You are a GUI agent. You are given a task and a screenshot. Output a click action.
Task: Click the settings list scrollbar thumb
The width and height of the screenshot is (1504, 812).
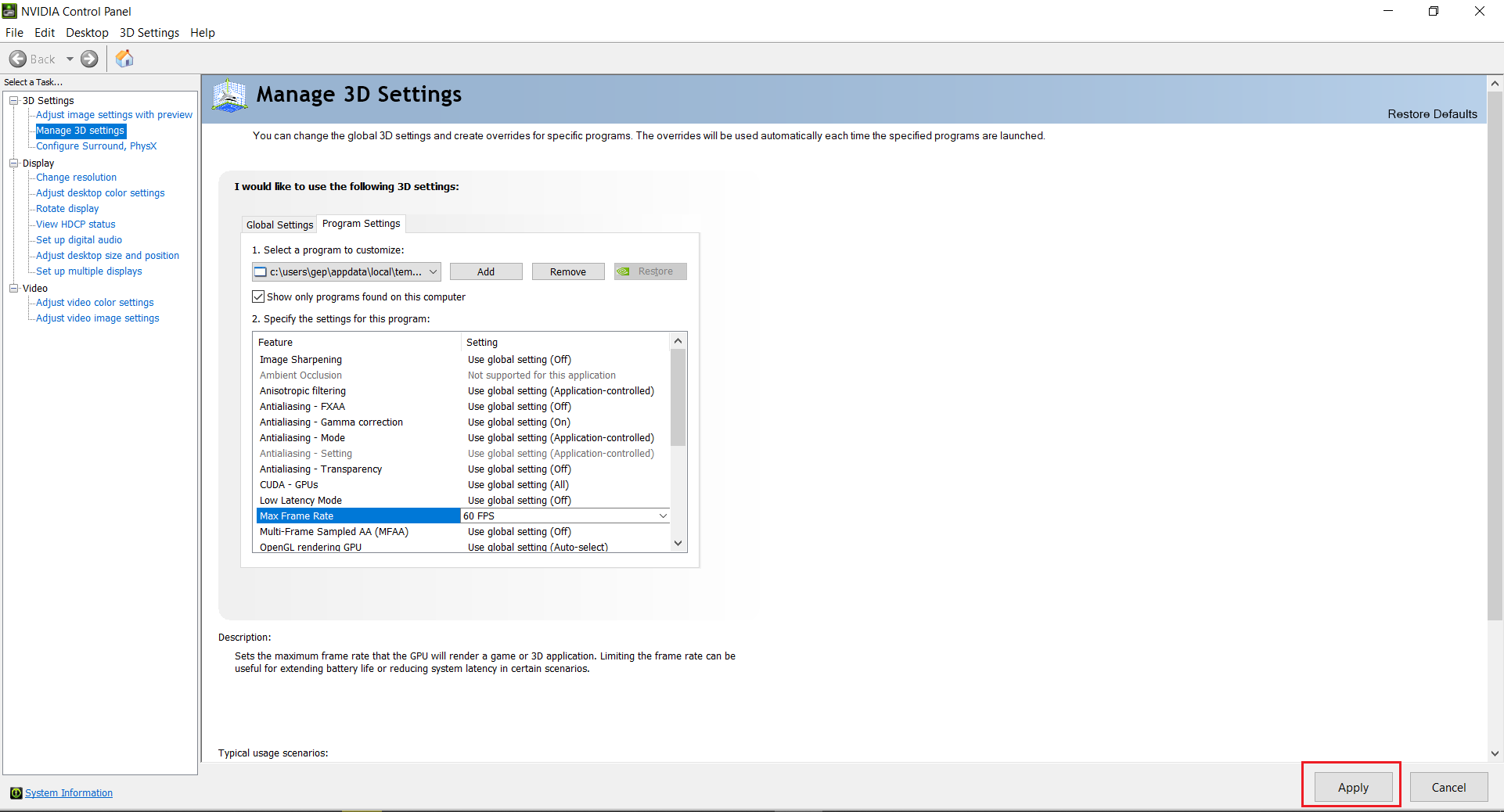click(678, 397)
